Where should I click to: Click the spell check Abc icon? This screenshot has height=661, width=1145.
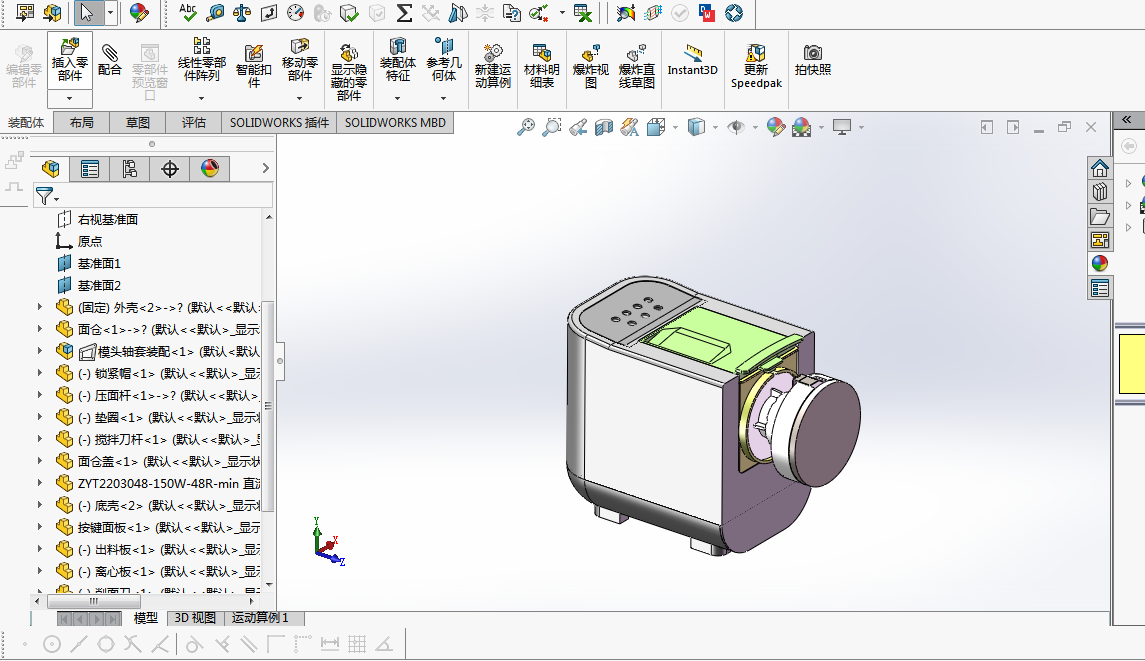point(188,12)
